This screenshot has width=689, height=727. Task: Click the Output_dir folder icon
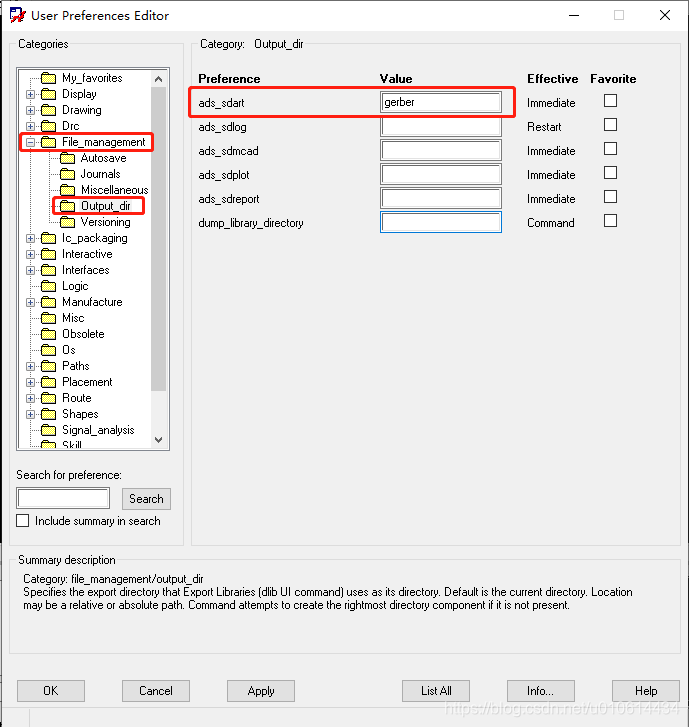(68, 206)
